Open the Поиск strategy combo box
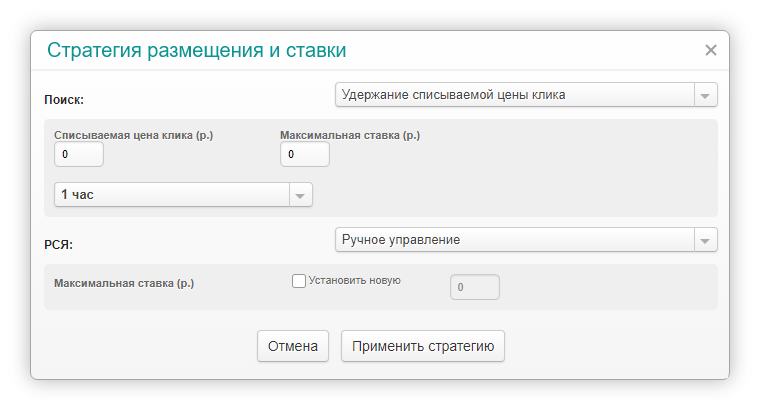Viewport: 760px width, 410px height. pyautogui.click(x=526, y=95)
